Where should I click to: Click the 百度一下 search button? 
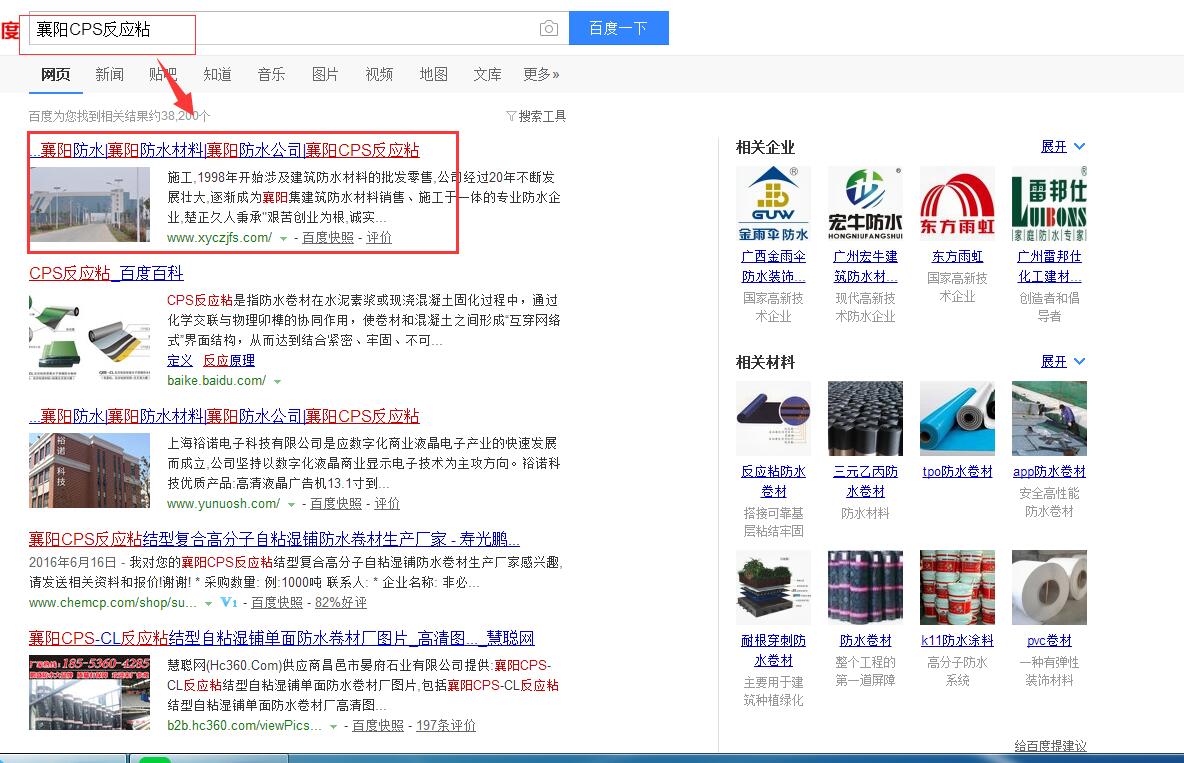(x=618, y=28)
